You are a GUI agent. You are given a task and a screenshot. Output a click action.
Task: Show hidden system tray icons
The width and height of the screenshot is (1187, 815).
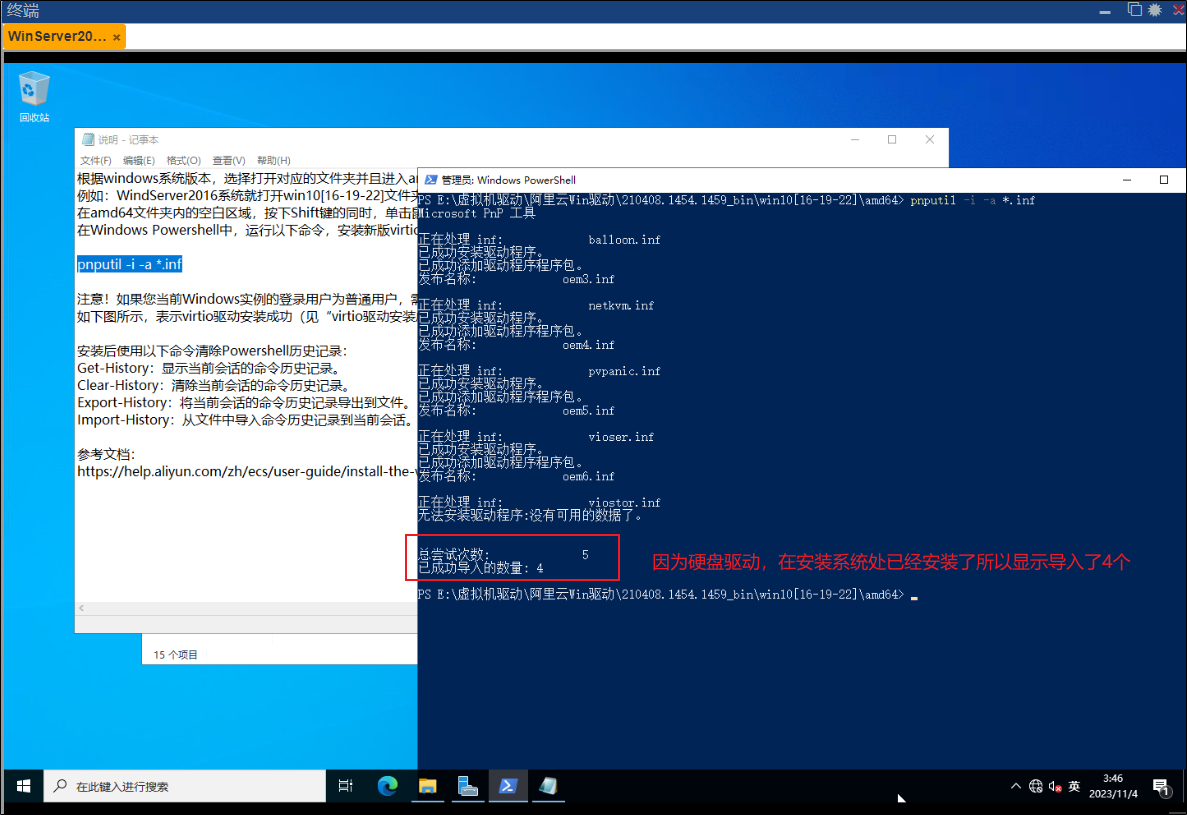click(1016, 786)
